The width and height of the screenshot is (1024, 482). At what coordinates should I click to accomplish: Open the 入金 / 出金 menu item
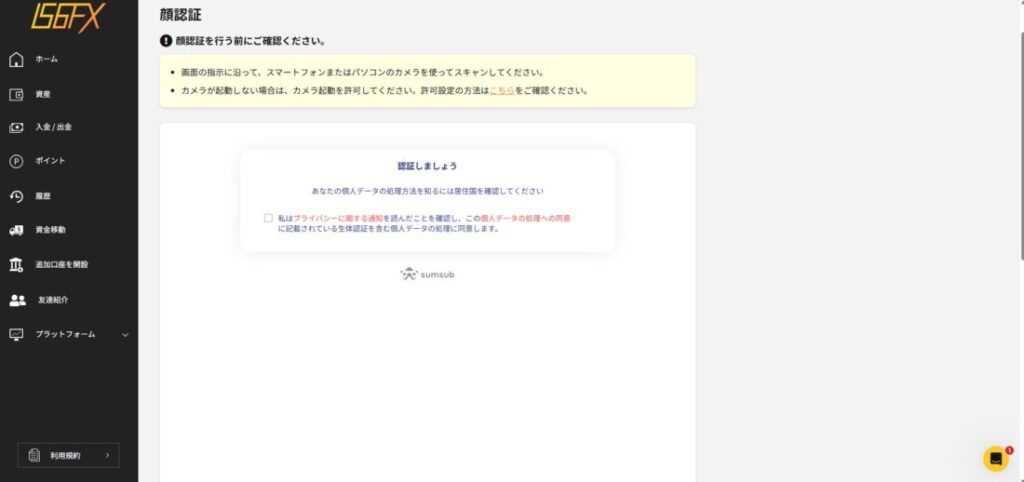pos(54,127)
